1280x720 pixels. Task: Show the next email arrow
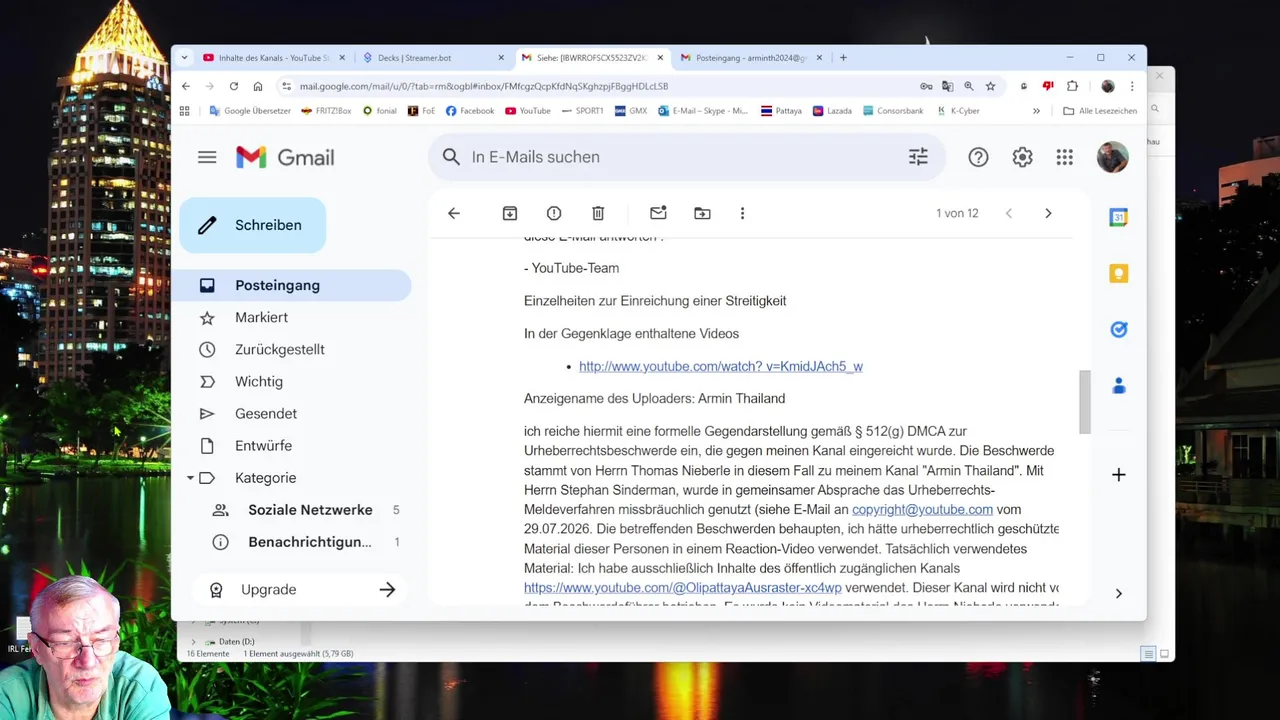coord(1048,213)
